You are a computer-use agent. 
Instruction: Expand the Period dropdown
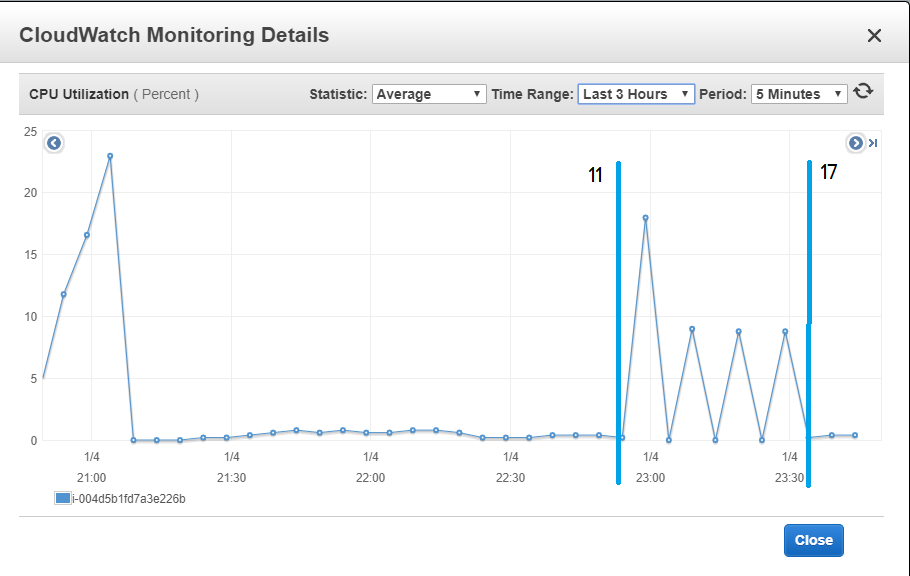point(797,93)
